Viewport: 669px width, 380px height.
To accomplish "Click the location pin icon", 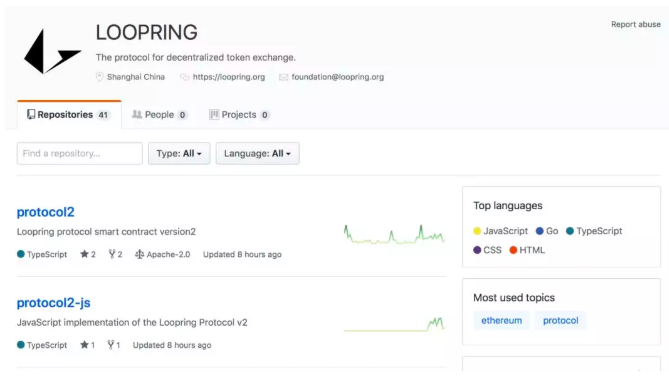I will (99, 77).
